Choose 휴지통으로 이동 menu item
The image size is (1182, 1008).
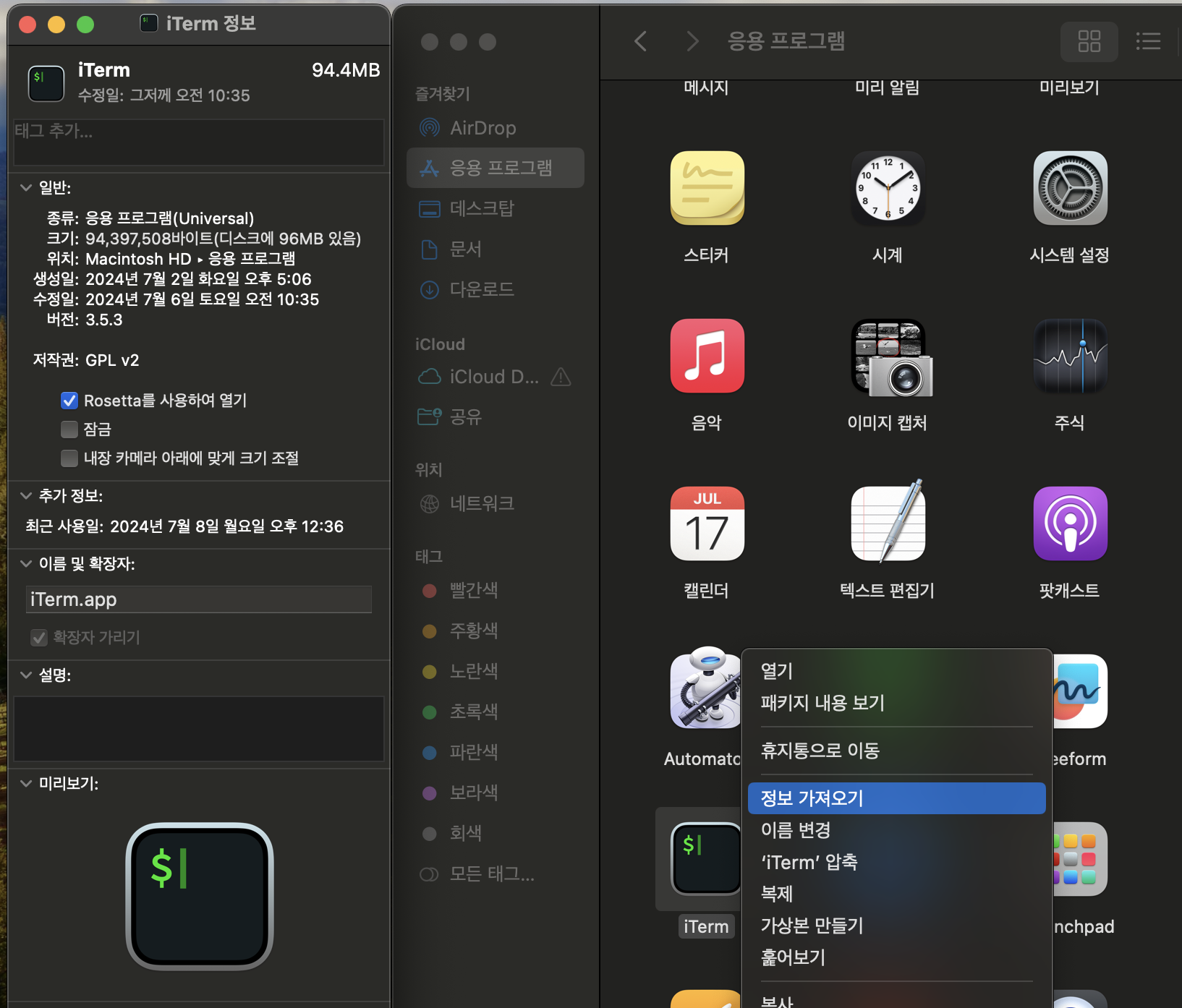click(897, 751)
